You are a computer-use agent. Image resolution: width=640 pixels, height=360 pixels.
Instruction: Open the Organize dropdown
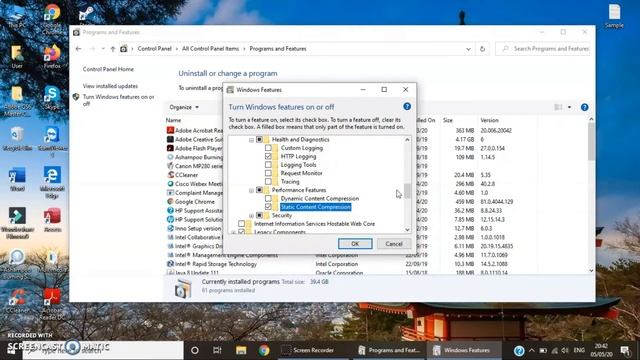coord(184,107)
